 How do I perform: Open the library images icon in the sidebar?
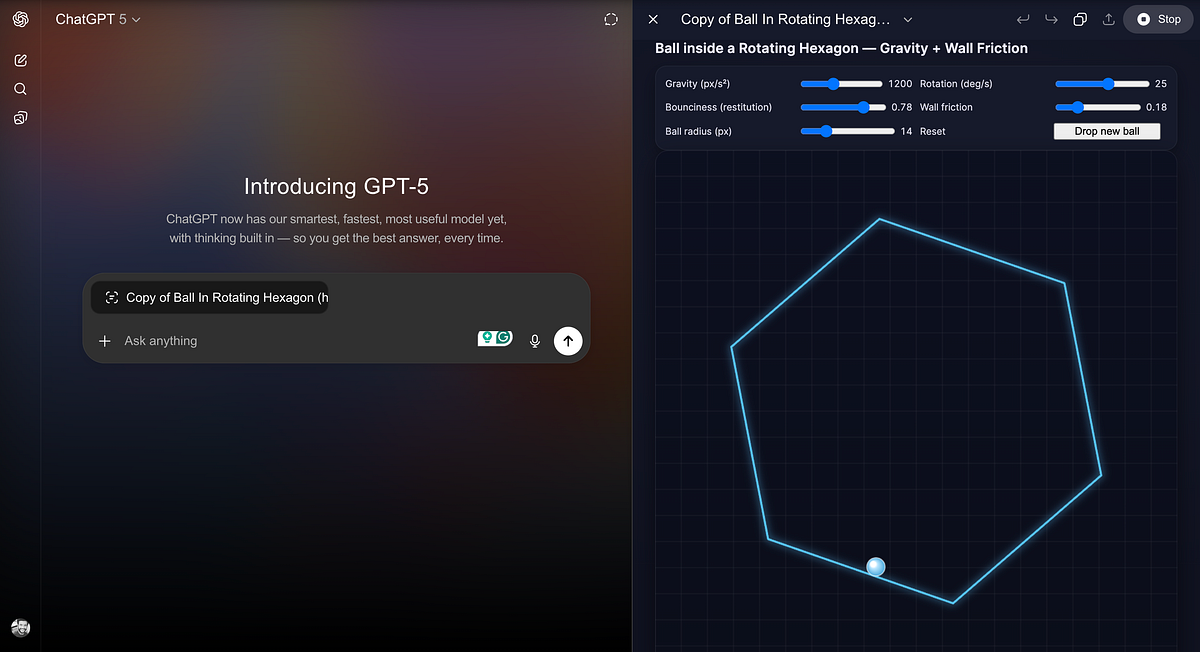pyautogui.click(x=20, y=118)
